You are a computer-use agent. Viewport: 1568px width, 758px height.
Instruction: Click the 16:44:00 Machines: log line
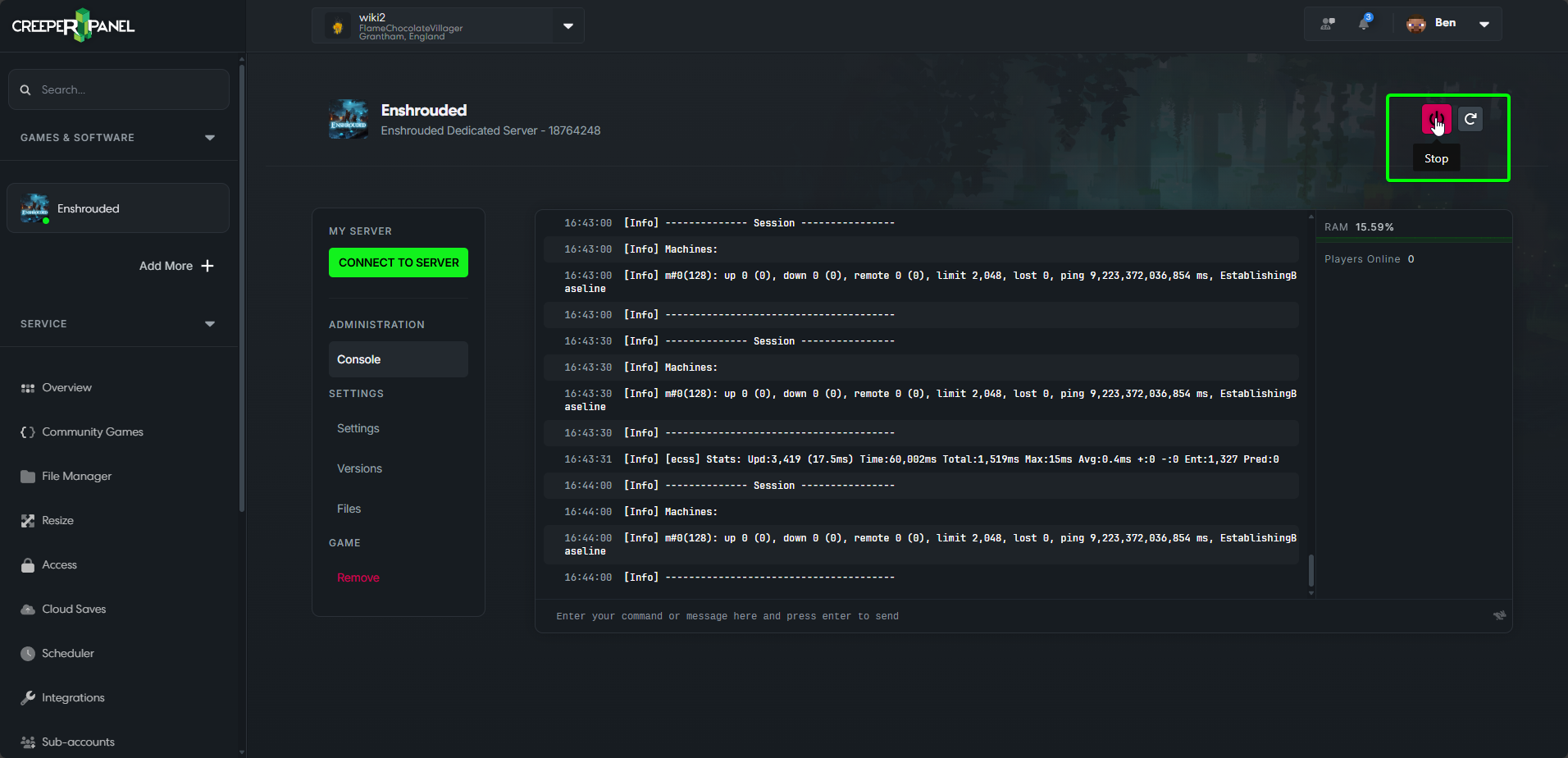[x=921, y=512]
